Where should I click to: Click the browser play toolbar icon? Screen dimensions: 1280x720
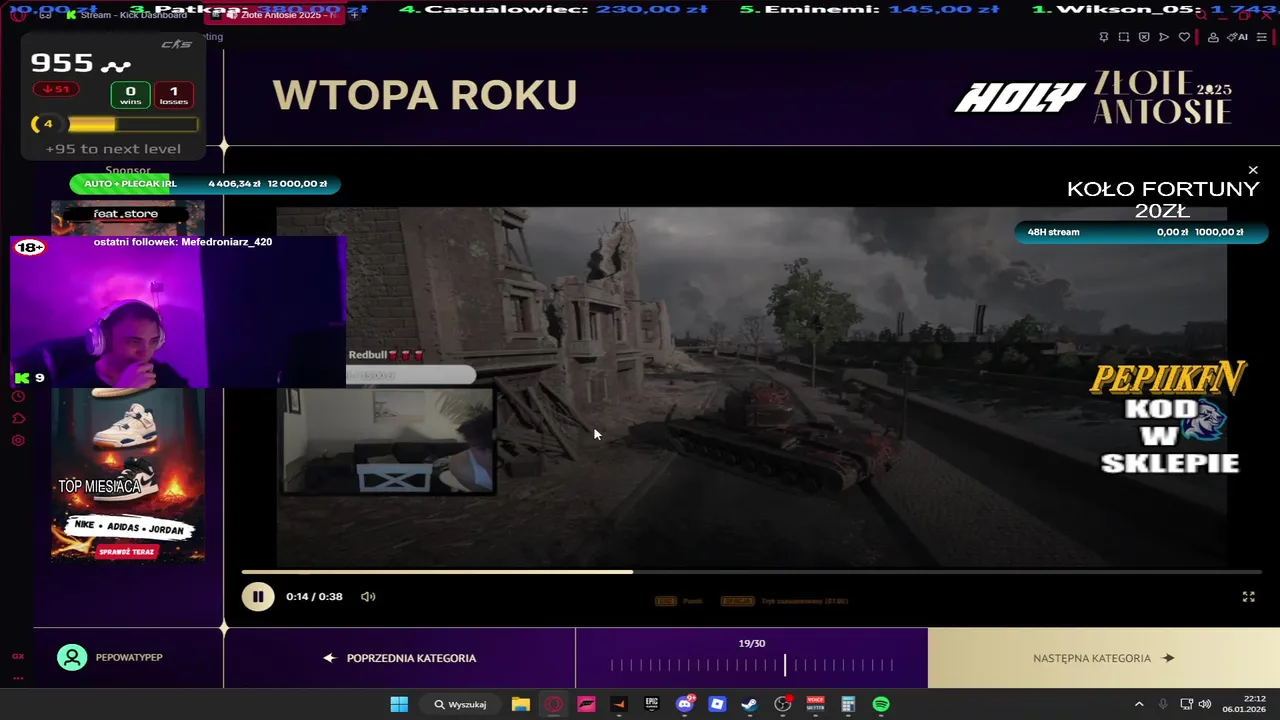click(x=1164, y=37)
